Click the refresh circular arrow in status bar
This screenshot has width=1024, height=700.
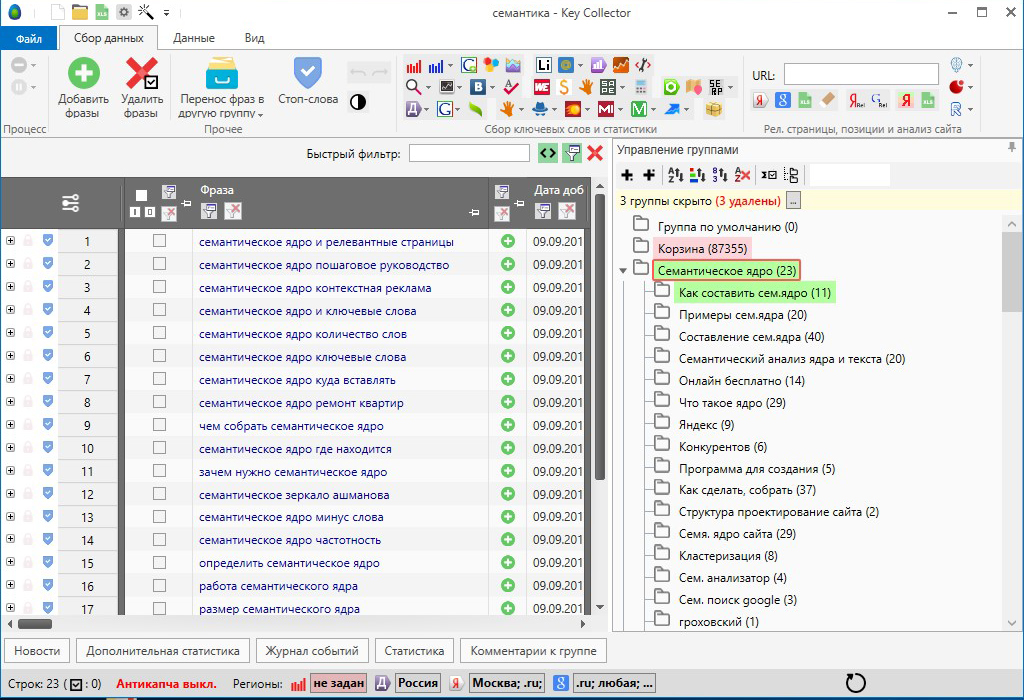(856, 683)
